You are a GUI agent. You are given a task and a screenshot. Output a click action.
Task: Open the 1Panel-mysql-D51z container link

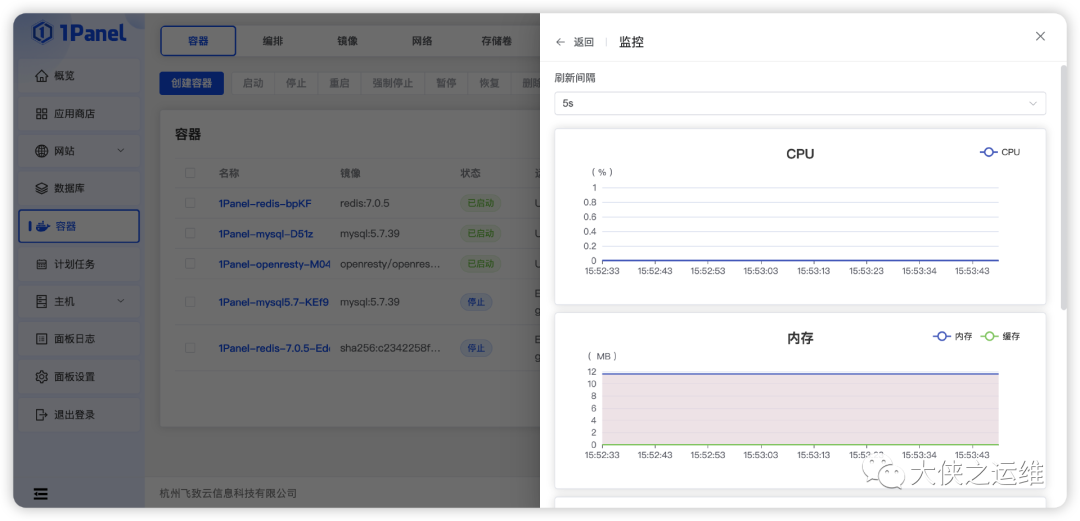(x=266, y=234)
